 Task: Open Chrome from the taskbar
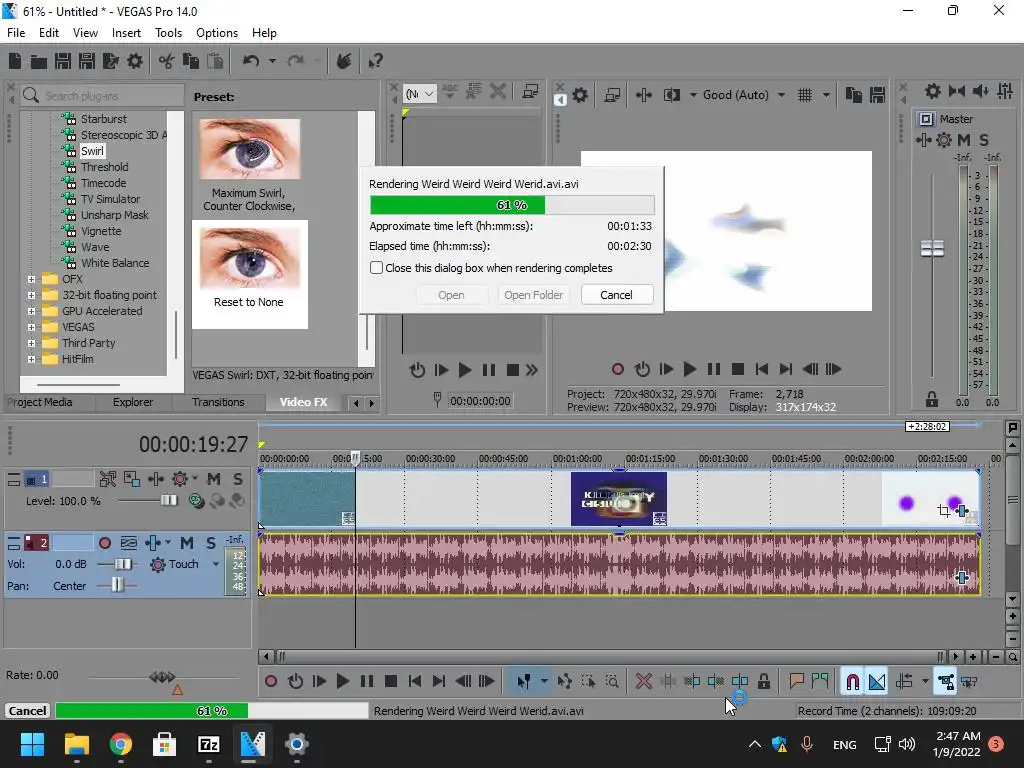[x=120, y=744]
